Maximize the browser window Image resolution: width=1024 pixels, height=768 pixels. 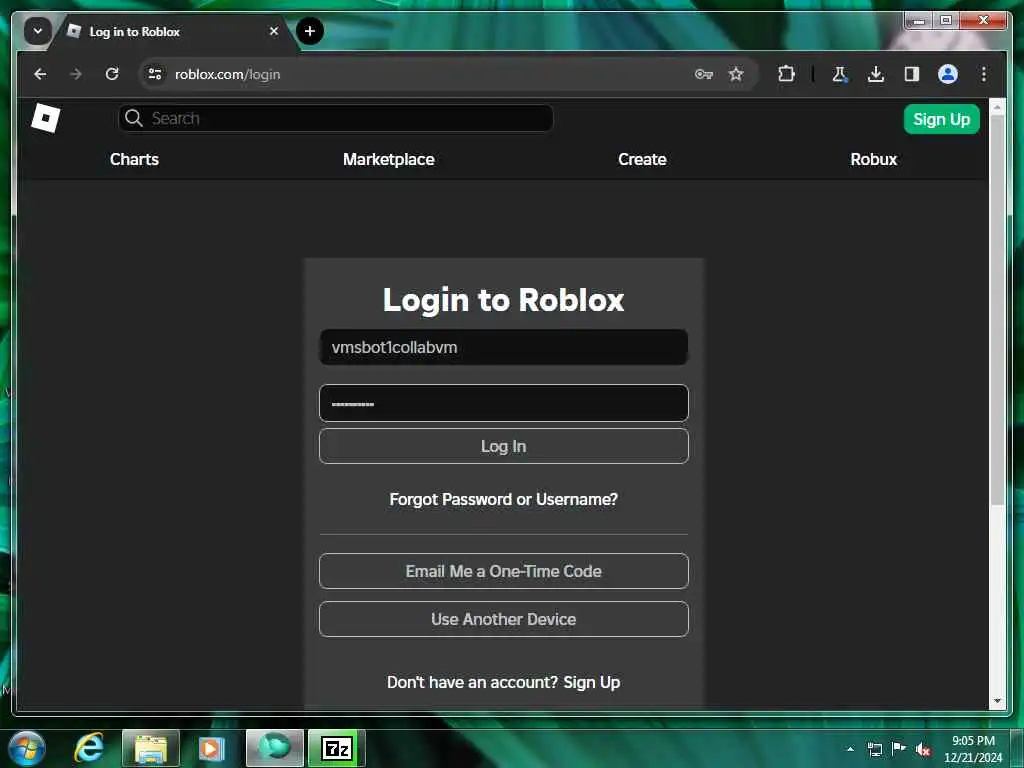click(946, 21)
